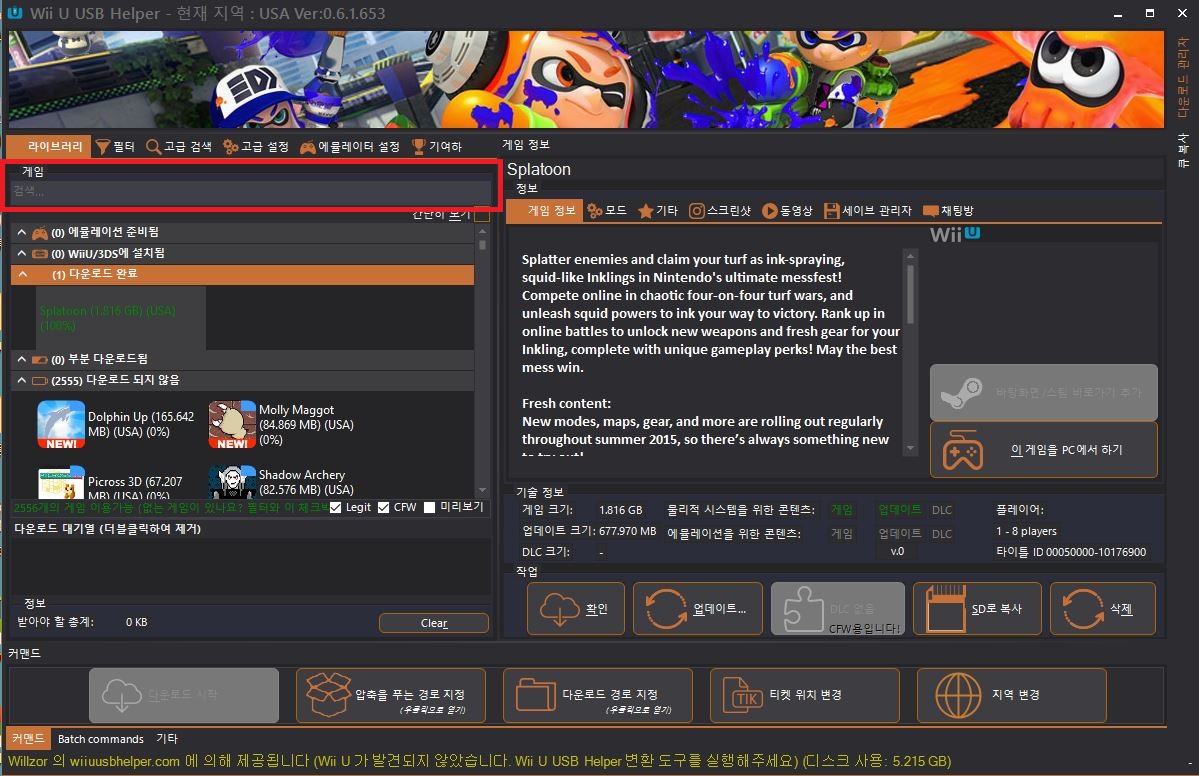Click the Splatoon title heading
Viewport: 1199px width, 776px height.
coord(538,170)
